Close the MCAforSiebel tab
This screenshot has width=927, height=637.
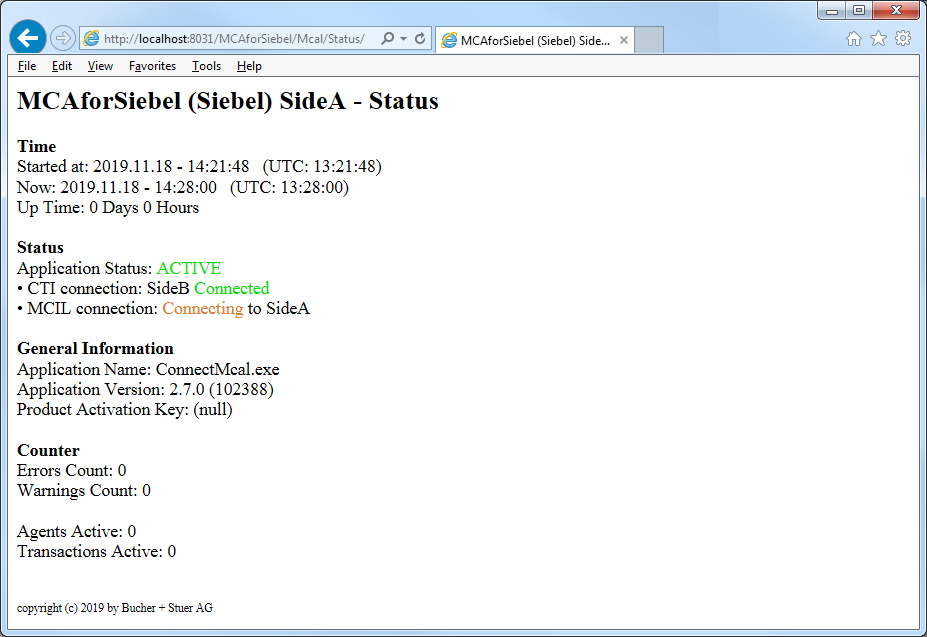coord(623,40)
